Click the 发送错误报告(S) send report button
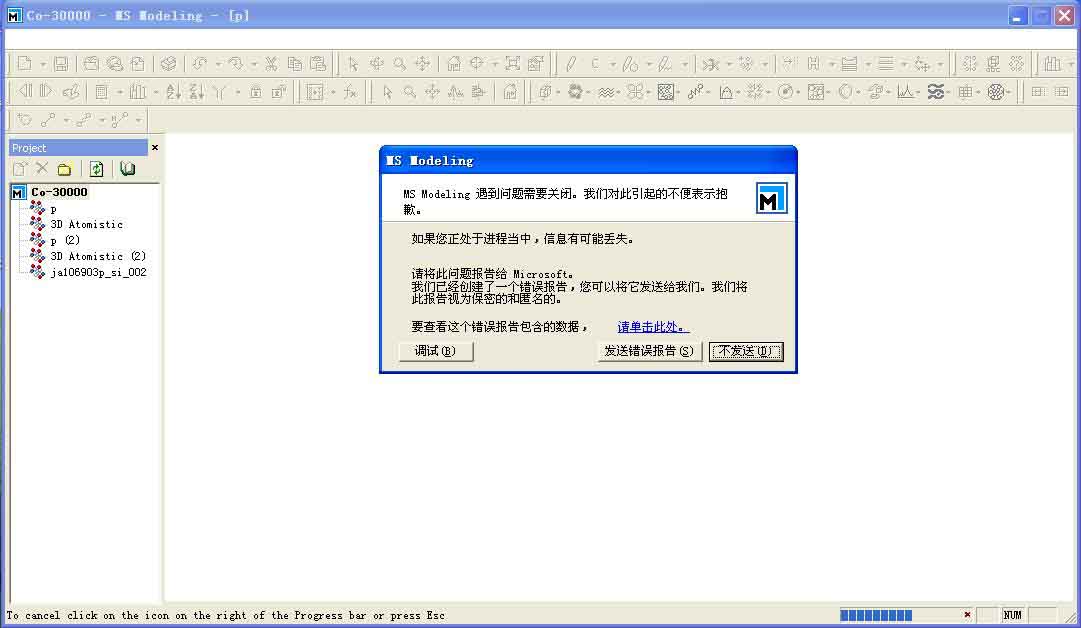 649,351
